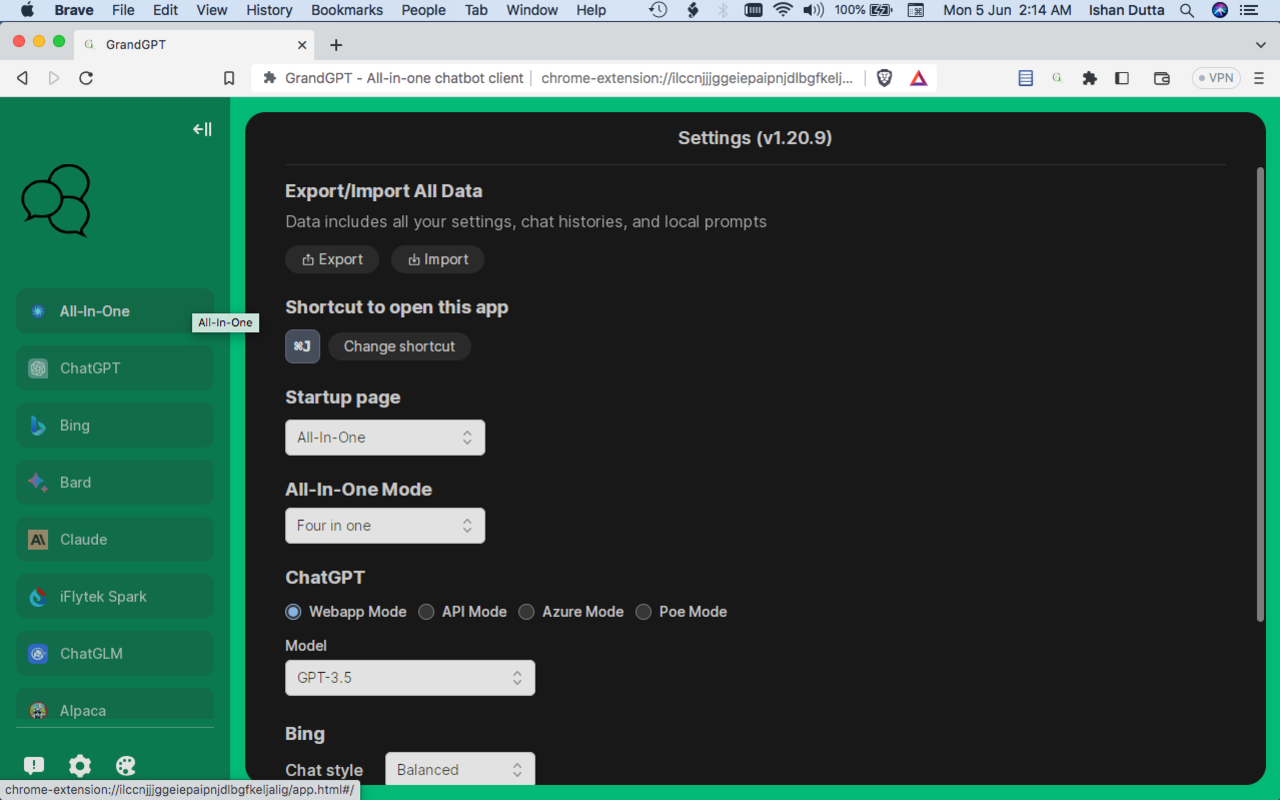Screen dimensions: 1280x800
Task: Open the reader list icon in toolbar
Action: [x=1025, y=78]
